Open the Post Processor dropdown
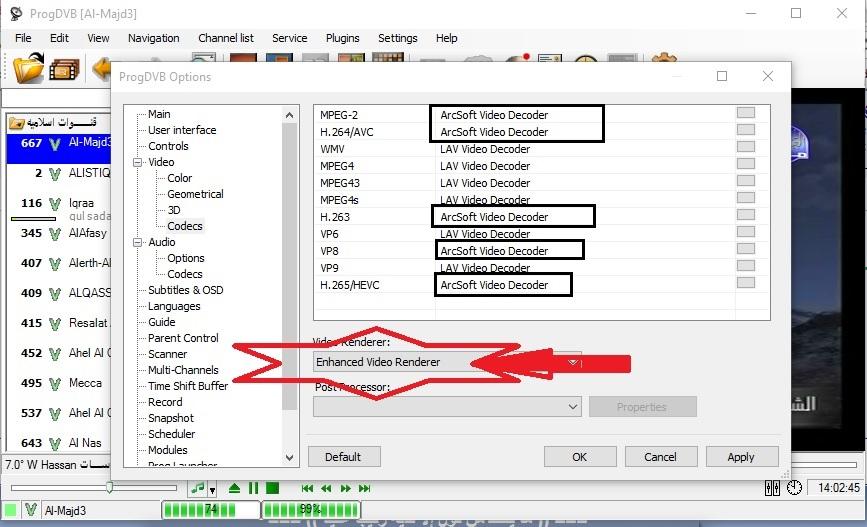This screenshot has width=867, height=527. click(x=447, y=407)
